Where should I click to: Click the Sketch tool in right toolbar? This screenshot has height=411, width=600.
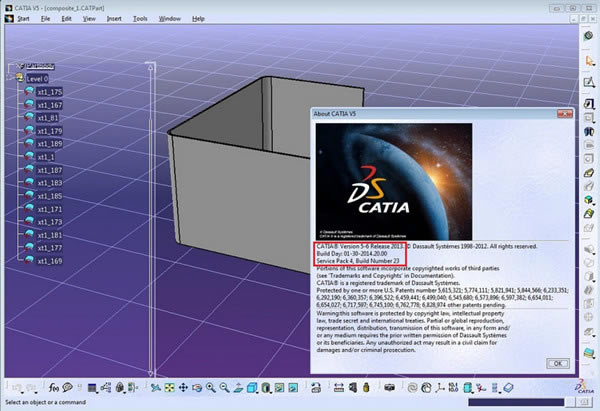(589, 82)
